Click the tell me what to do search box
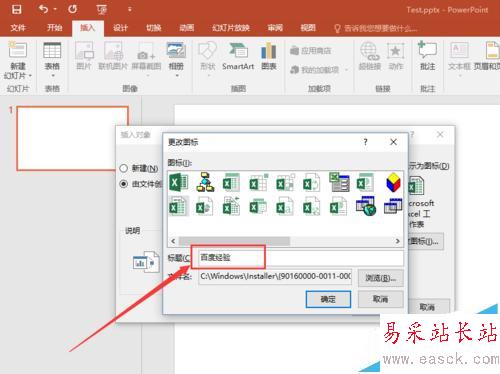This screenshot has width=500, height=374. click(x=376, y=28)
